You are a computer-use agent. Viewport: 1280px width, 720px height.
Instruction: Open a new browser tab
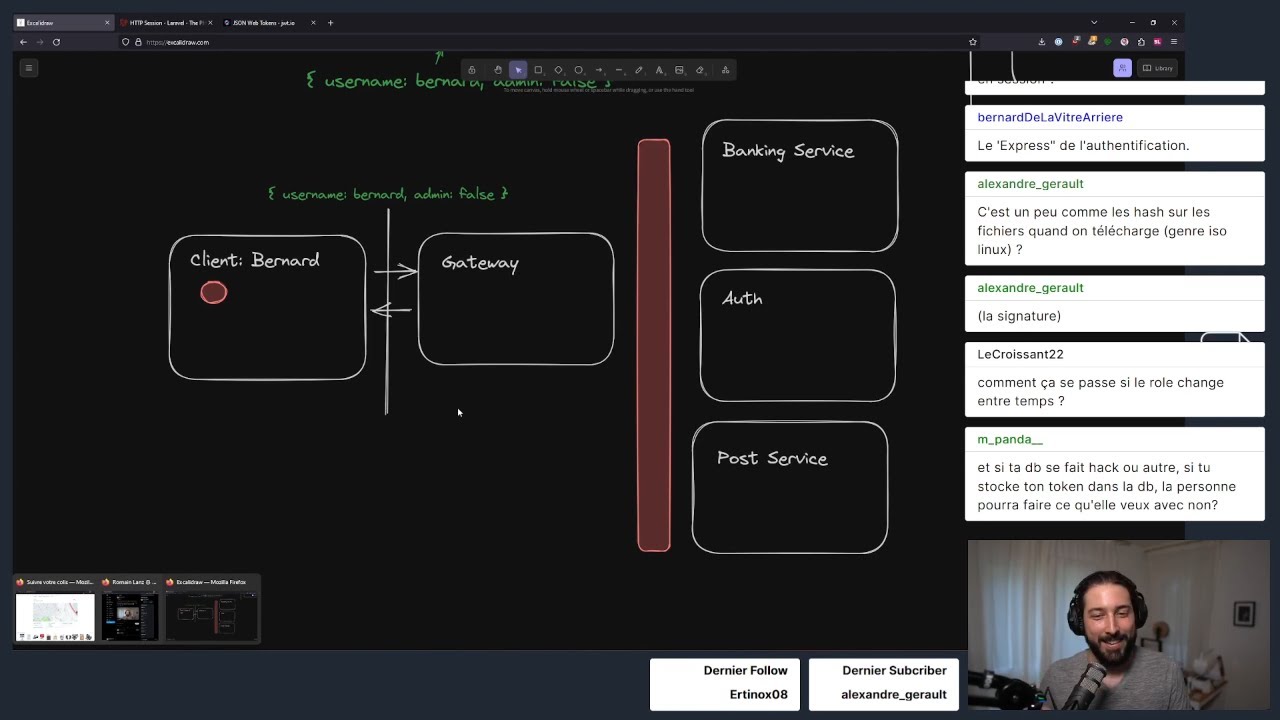(x=330, y=22)
